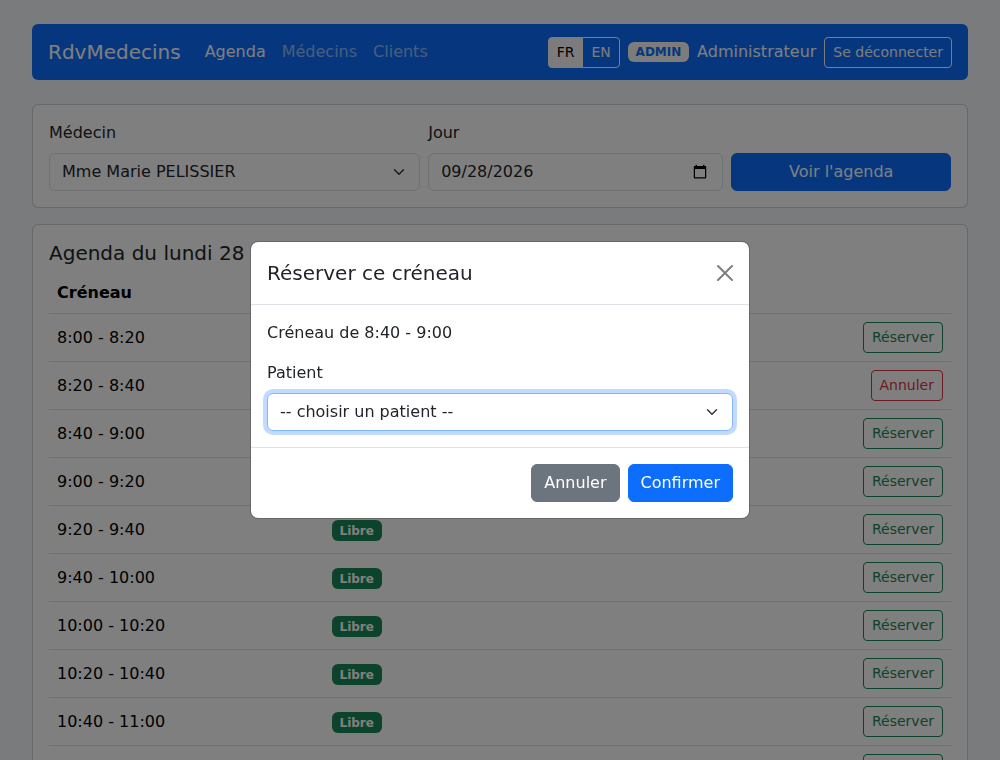Click the Libre badge for 9:20 - 9:40
1000x760 pixels.
click(x=357, y=530)
